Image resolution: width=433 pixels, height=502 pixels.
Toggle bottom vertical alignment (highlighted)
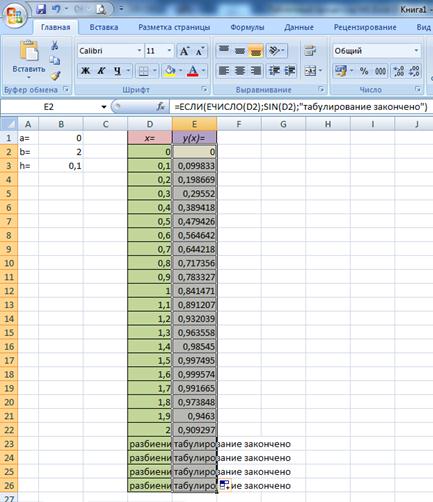pyautogui.click(x=256, y=50)
